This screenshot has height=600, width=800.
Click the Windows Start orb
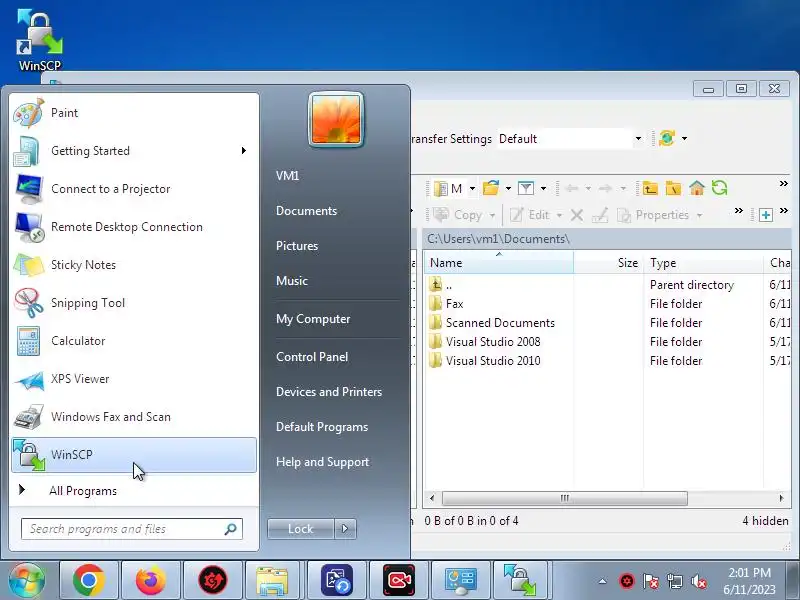pyautogui.click(x=27, y=580)
